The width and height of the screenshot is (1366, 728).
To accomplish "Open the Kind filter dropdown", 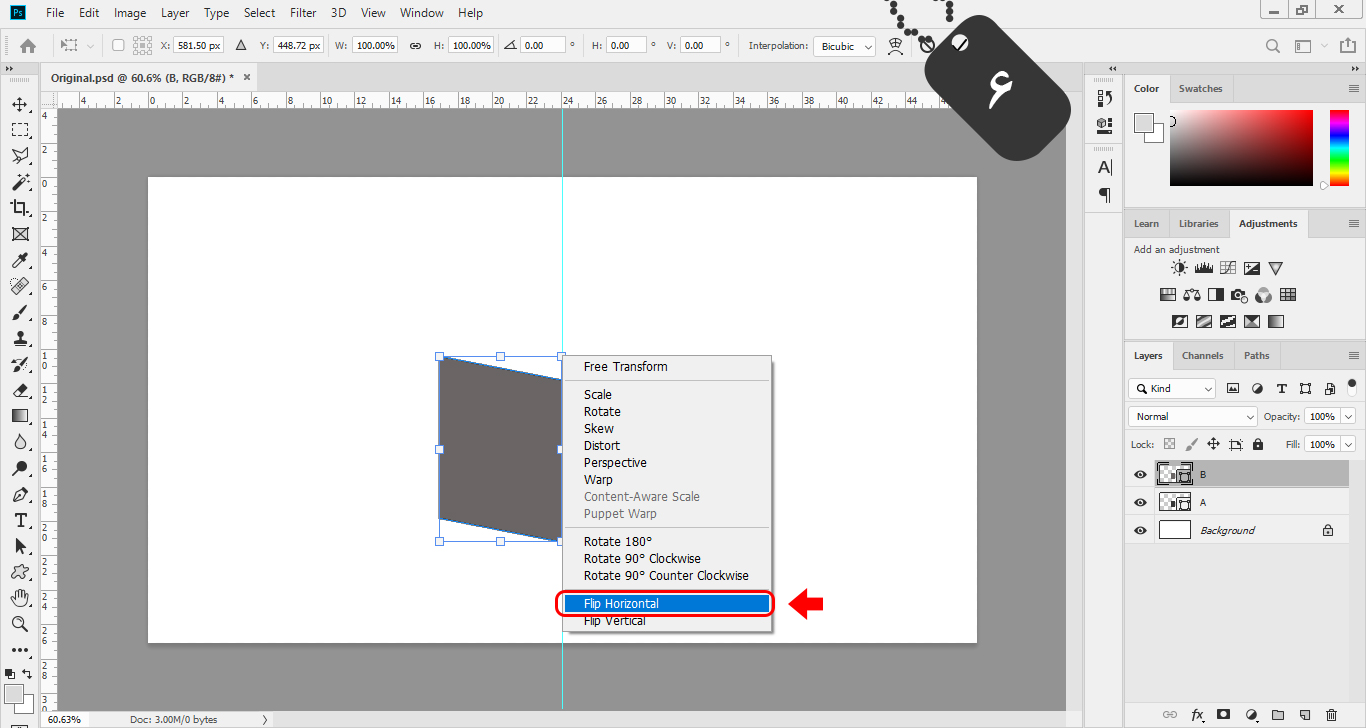I will tap(1172, 388).
